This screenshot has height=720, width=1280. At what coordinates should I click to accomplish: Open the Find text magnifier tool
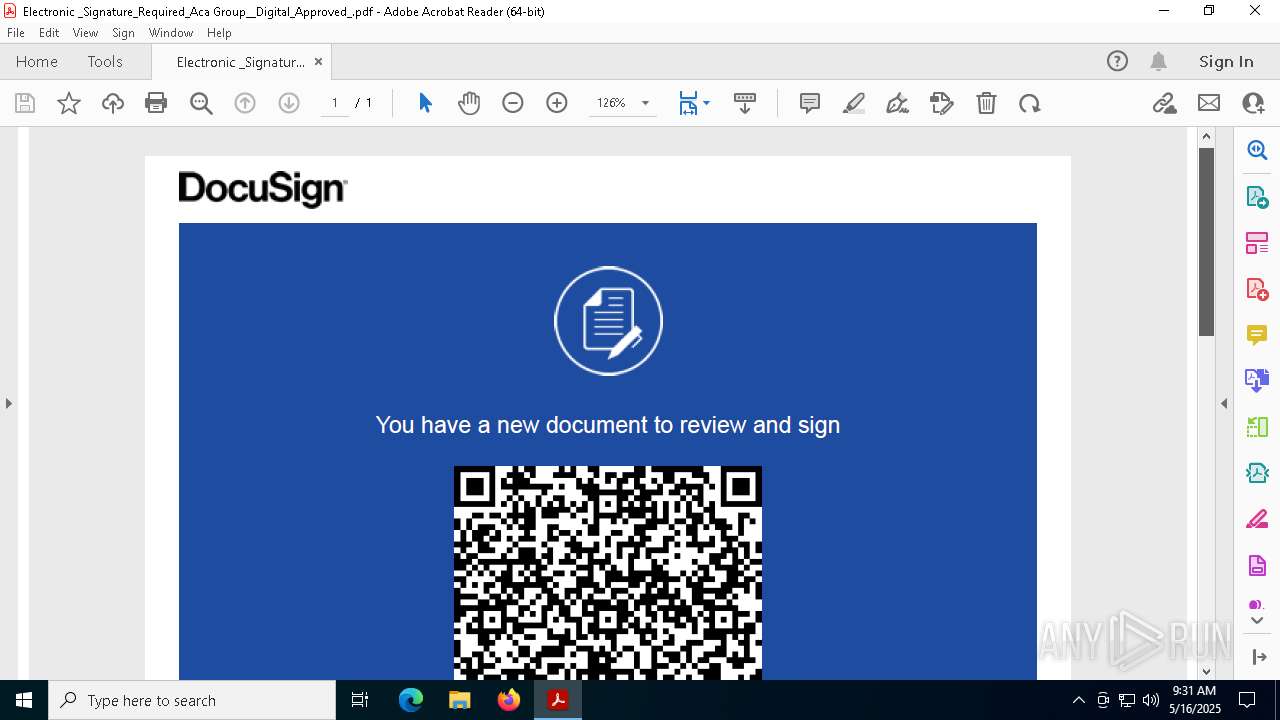tap(201, 103)
